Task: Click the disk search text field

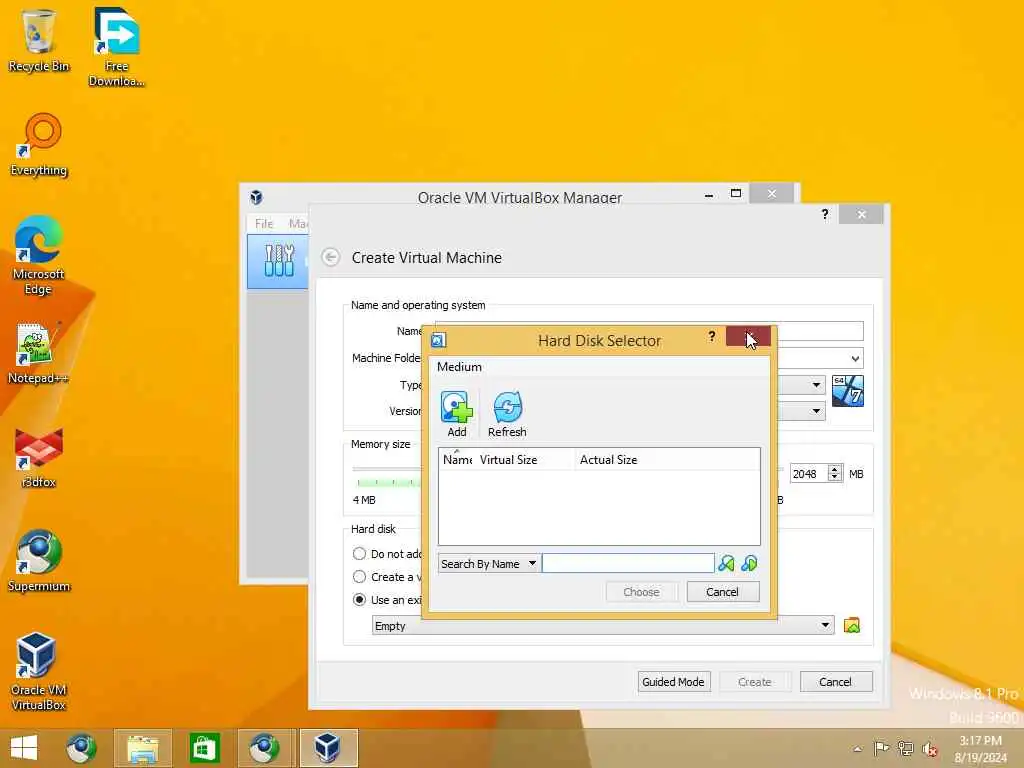Action: click(628, 564)
